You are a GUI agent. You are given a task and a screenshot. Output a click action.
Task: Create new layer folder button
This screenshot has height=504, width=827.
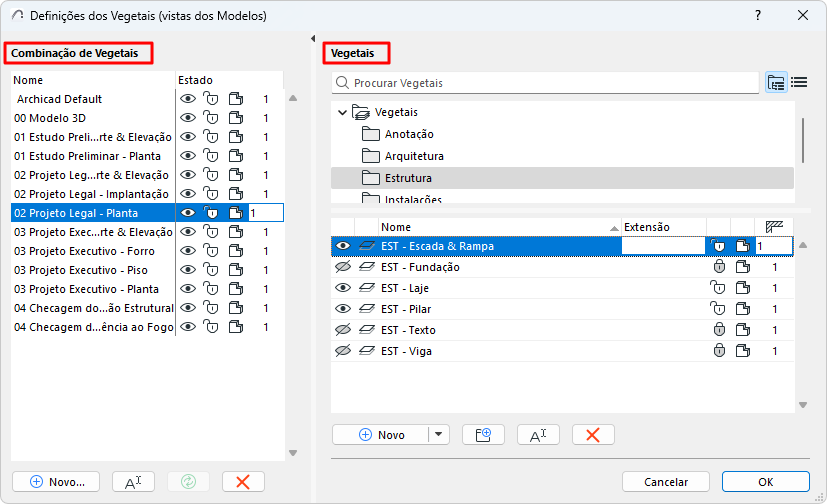point(483,435)
